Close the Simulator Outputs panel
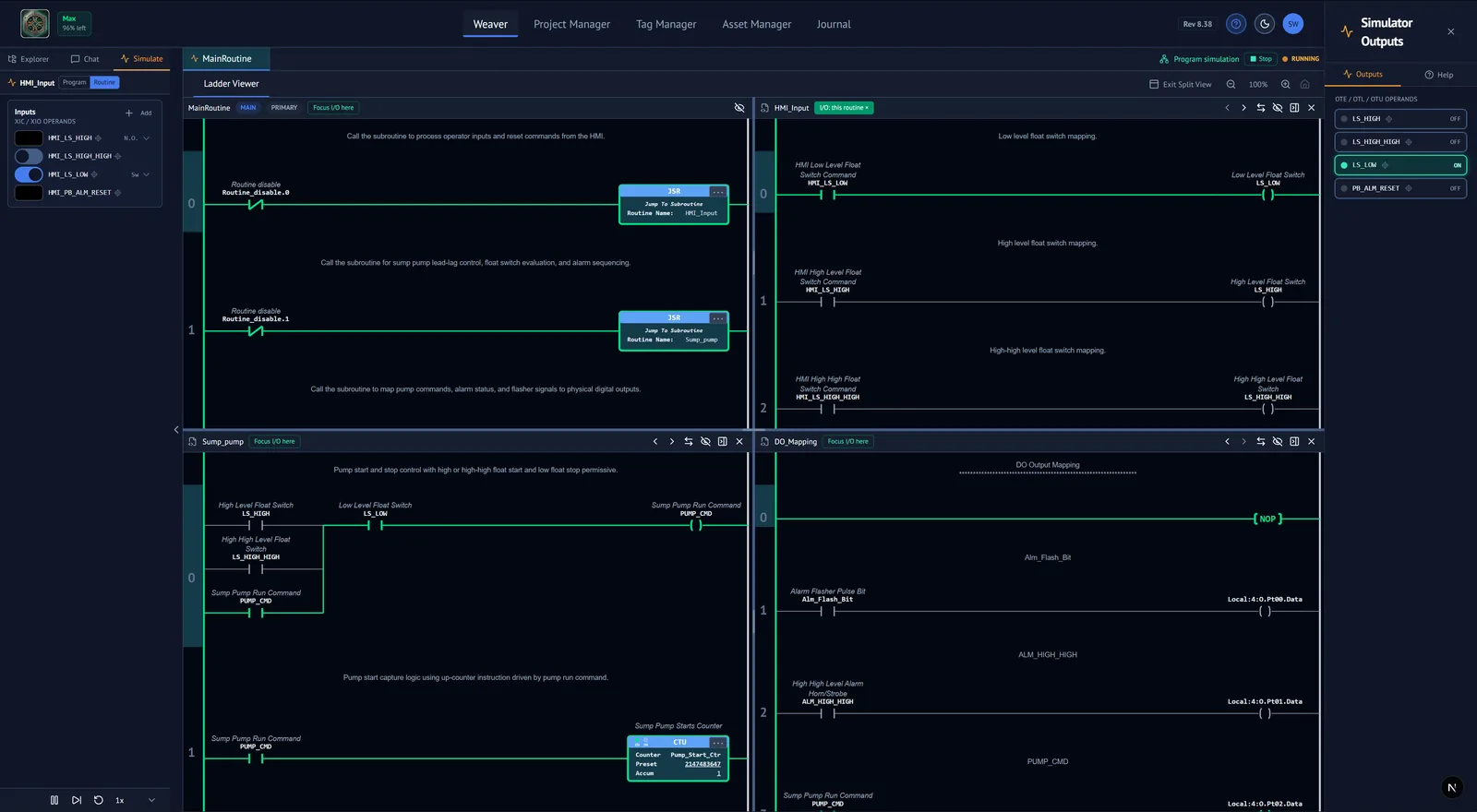1477x812 pixels. click(x=1451, y=31)
